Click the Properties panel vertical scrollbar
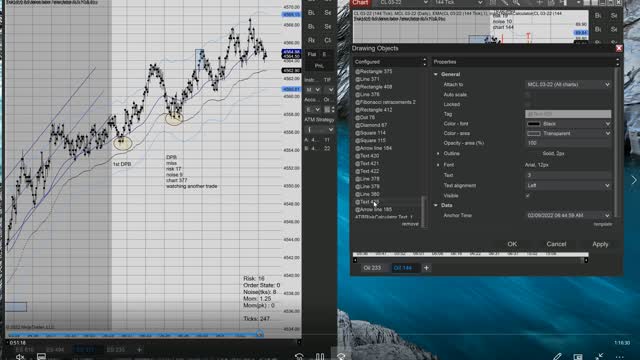Screen dimensions: 640x360 coord(617,143)
